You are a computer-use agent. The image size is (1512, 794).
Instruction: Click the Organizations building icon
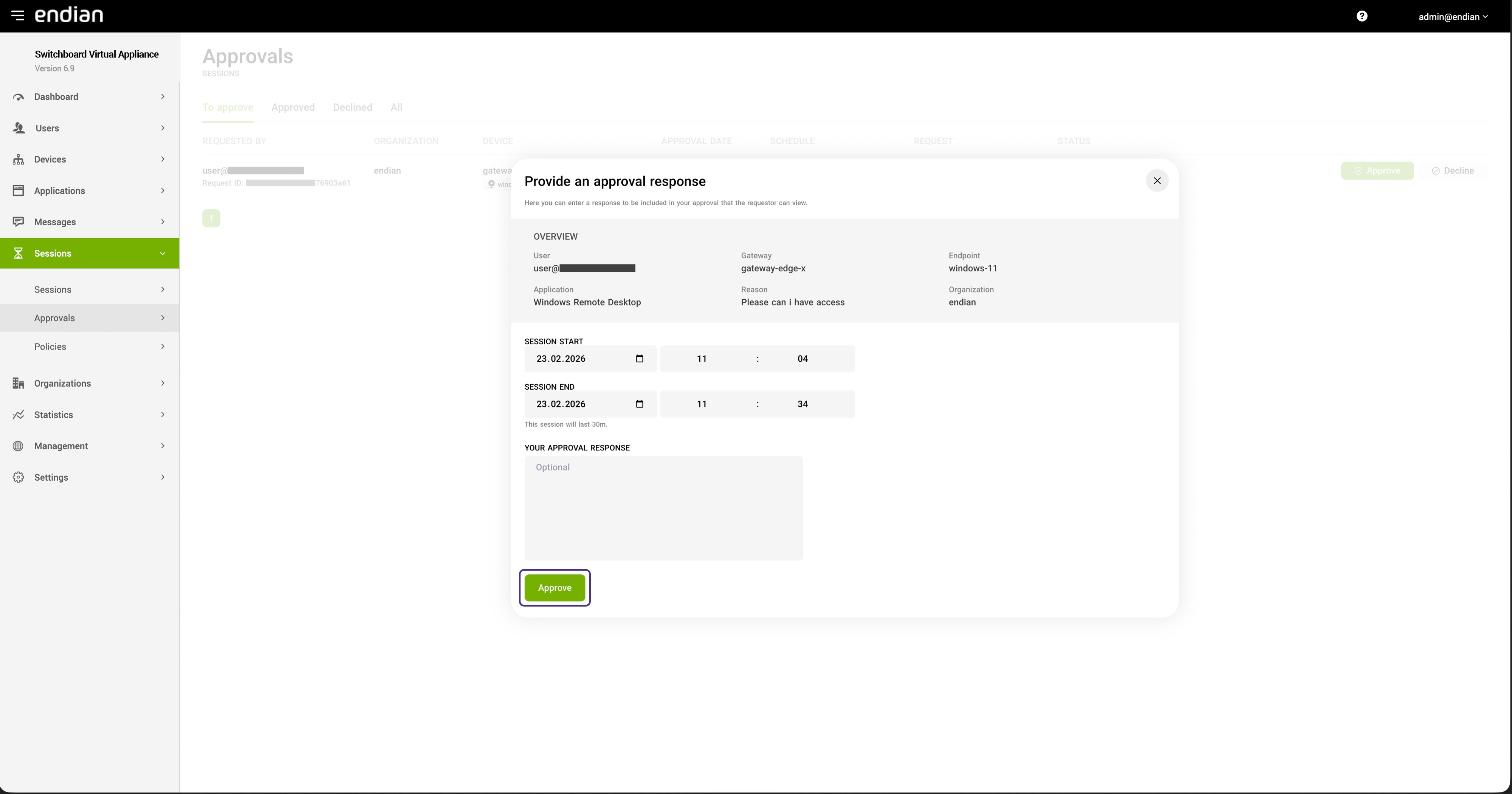pos(18,383)
